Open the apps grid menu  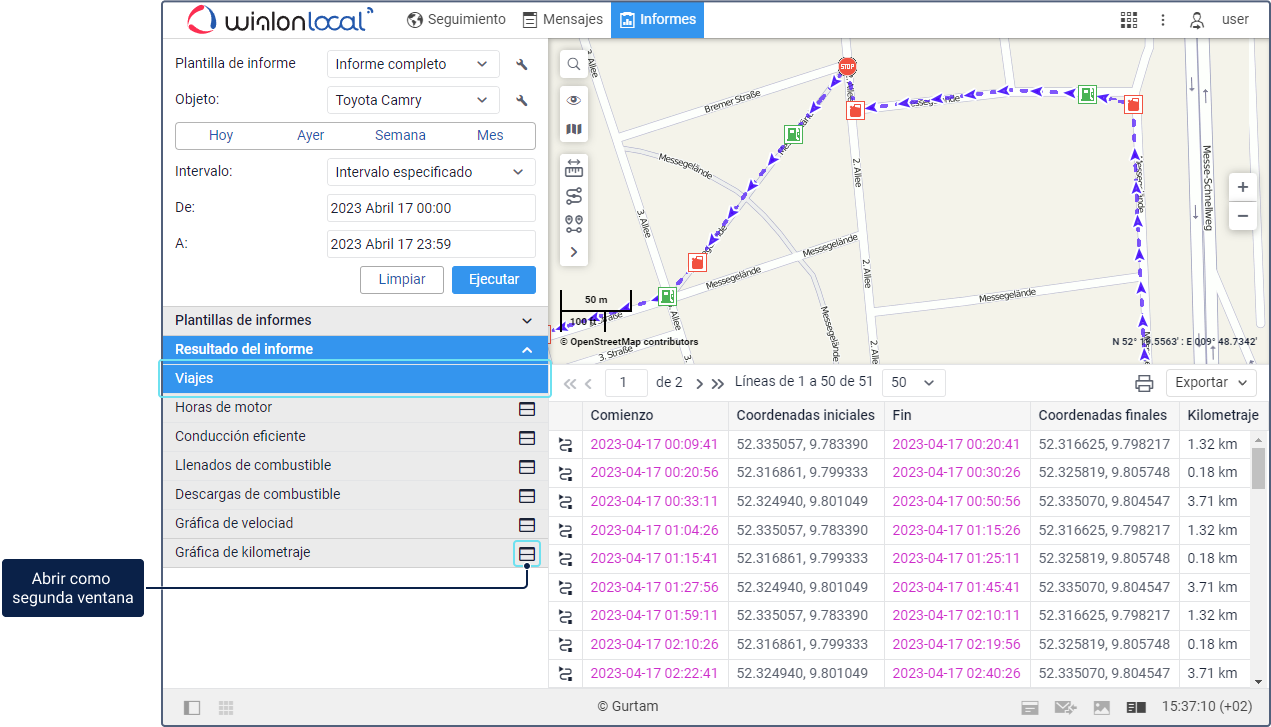1129,19
